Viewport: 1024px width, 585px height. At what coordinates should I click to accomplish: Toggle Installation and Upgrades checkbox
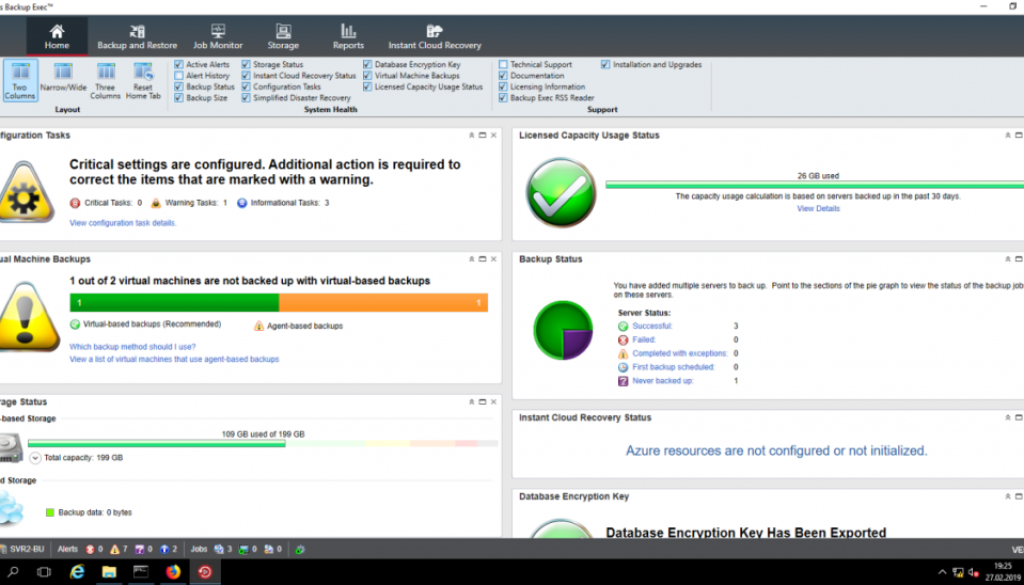tap(605, 65)
